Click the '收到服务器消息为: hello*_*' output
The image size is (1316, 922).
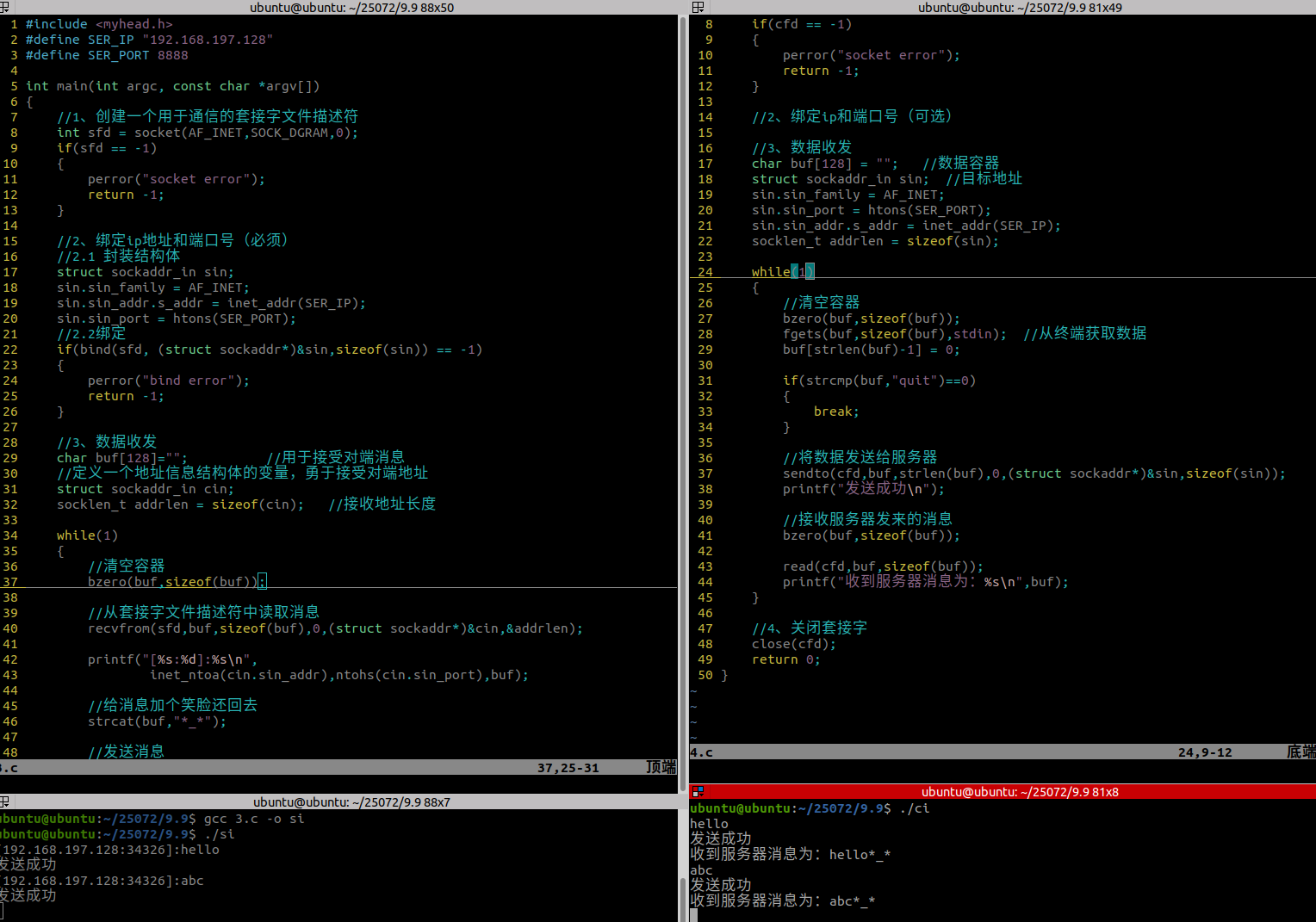pyautogui.click(x=791, y=855)
